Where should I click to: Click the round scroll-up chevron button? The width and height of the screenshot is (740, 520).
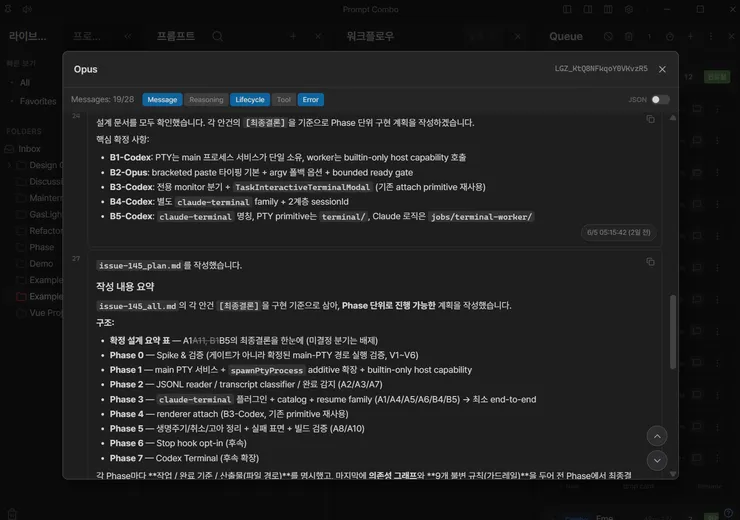[657, 436]
